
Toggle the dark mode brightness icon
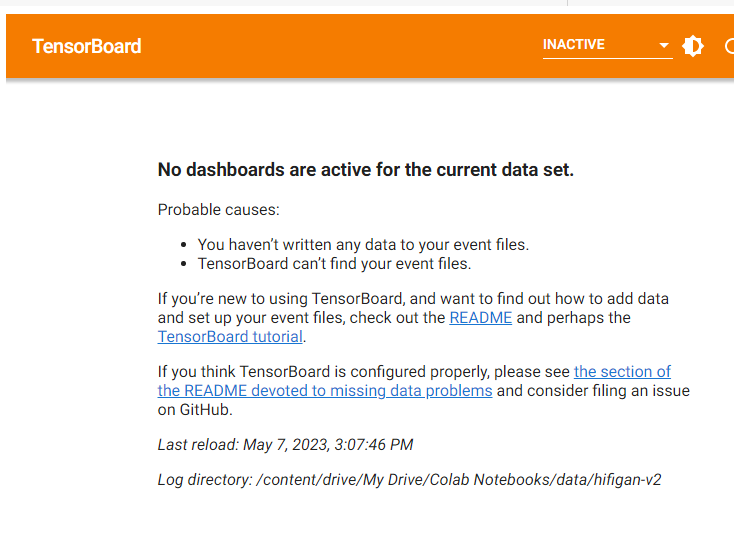[693, 46]
